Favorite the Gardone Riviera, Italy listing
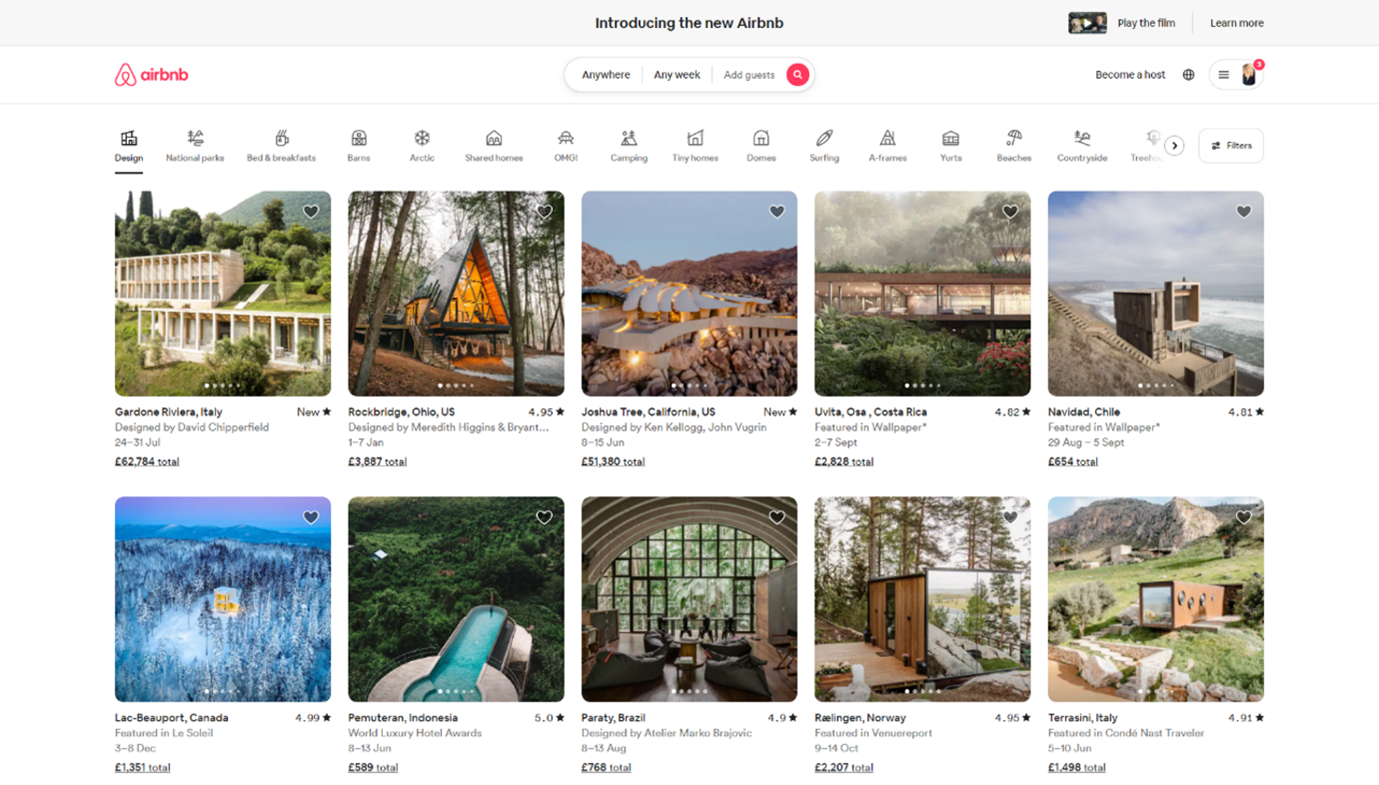The height and width of the screenshot is (785, 1379). (x=311, y=211)
